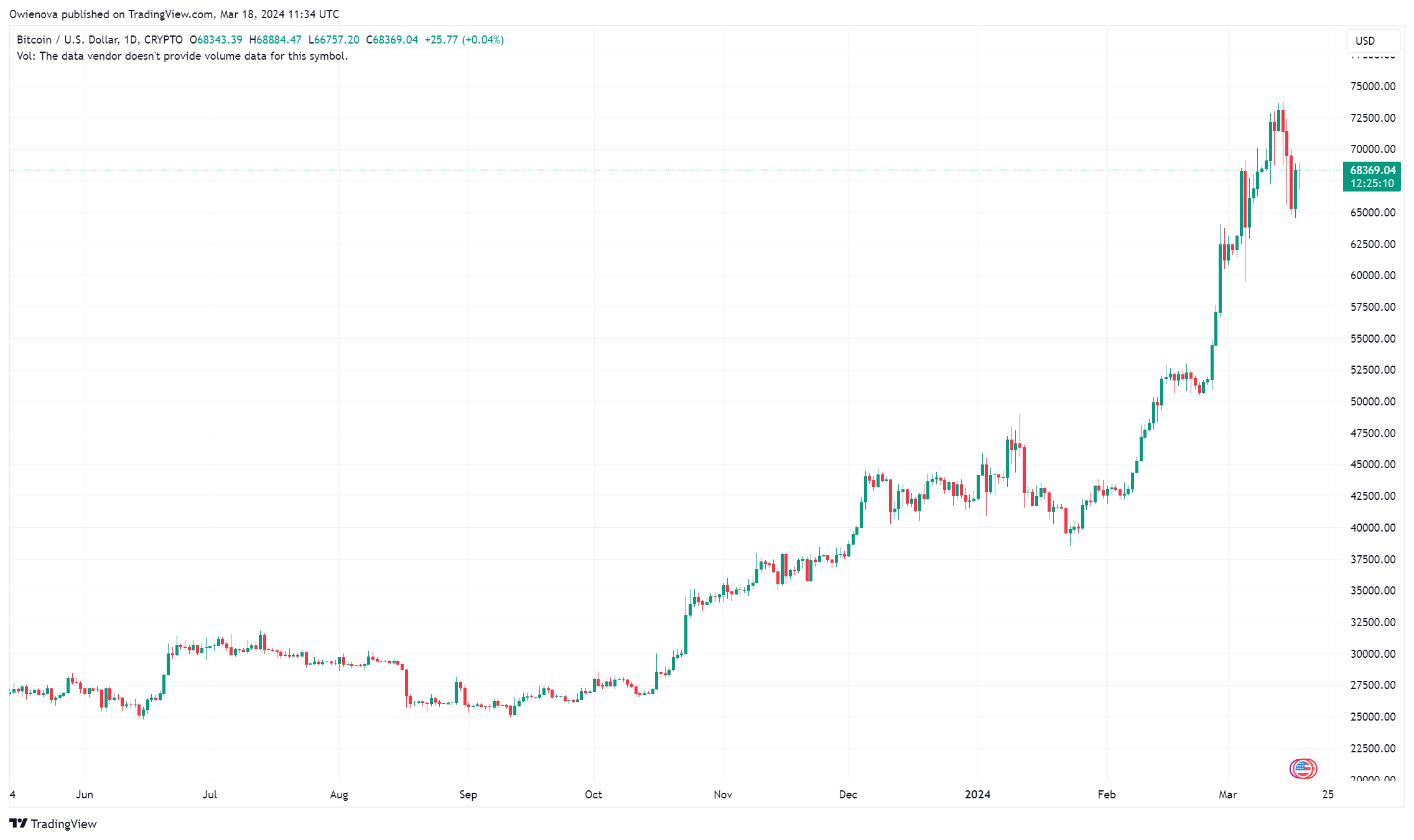Screen dimensions: 1414x840
Task: Click the Feb label on time axis
Action: point(1107,794)
